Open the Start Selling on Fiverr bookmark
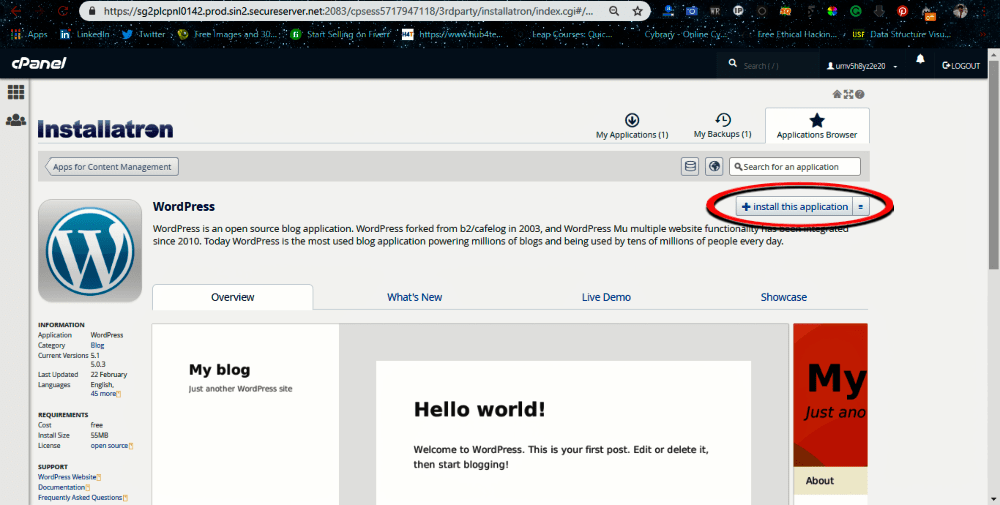Image resolution: width=1000 pixels, height=505 pixels. (x=341, y=34)
